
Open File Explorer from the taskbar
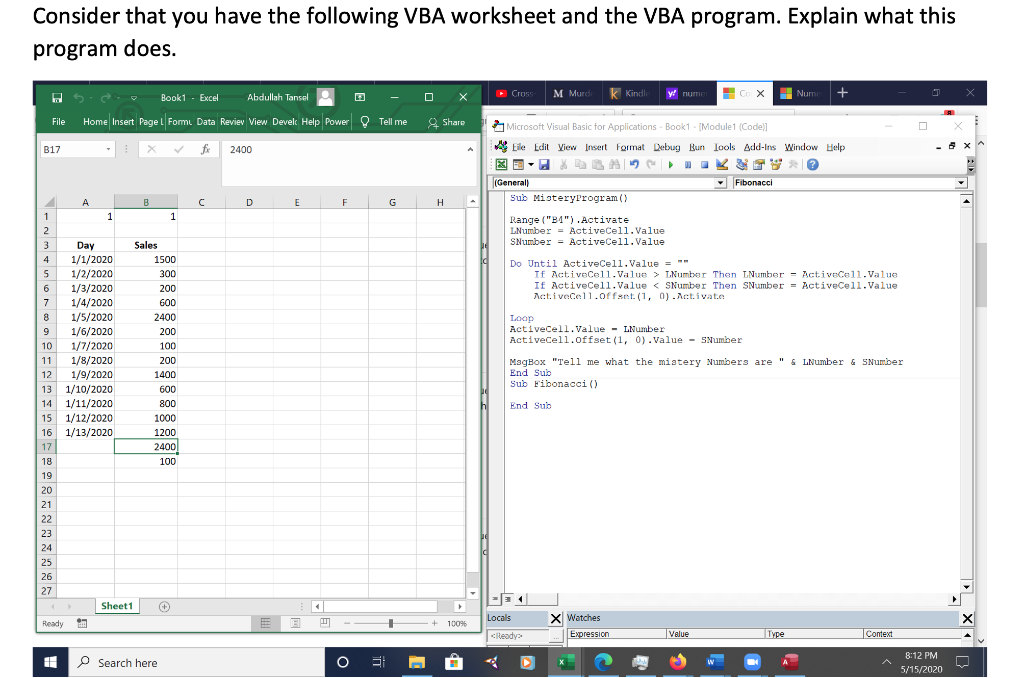(417, 662)
